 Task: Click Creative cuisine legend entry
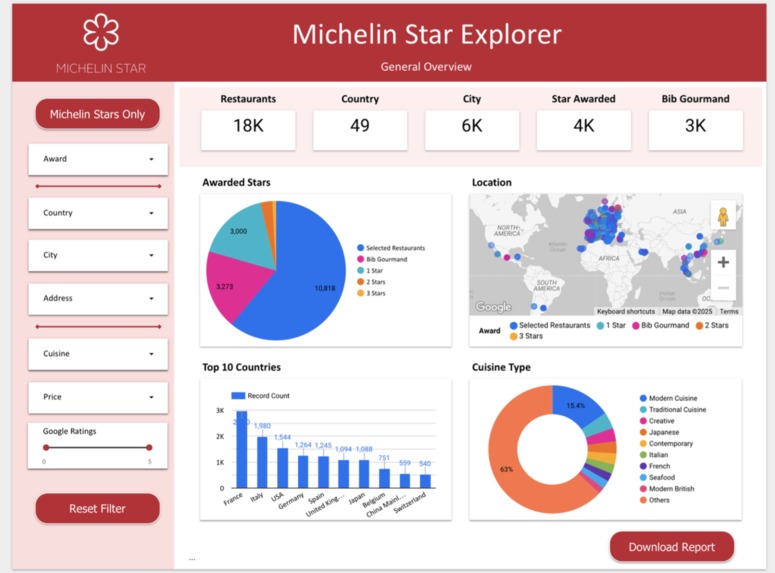pos(657,421)
